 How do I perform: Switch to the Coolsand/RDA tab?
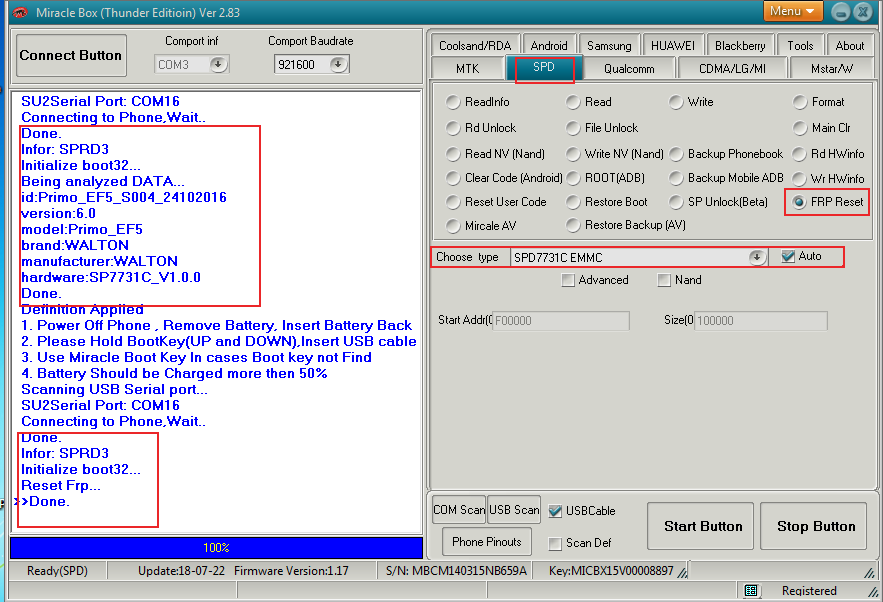click(475, 46)
